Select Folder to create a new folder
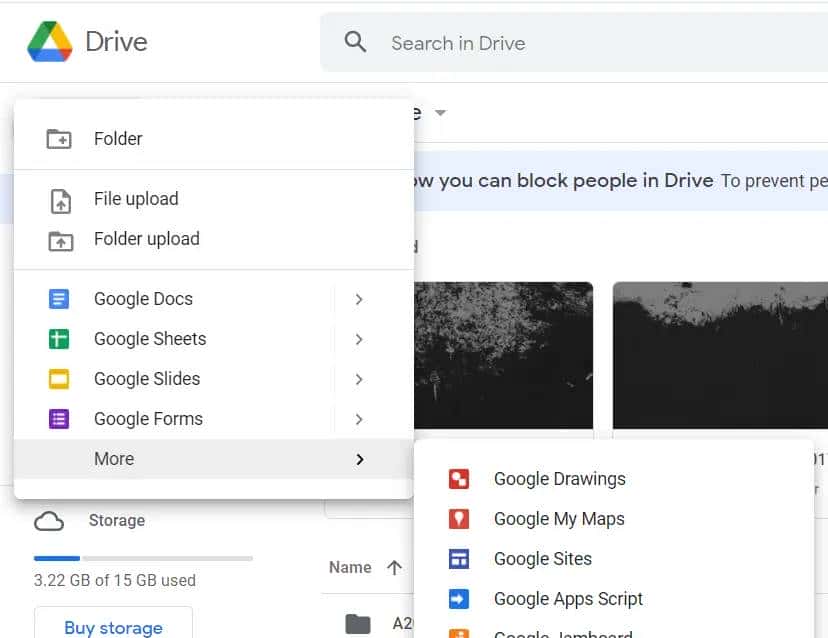This screenshot has height=638, width=828. [x=118, y=138]
